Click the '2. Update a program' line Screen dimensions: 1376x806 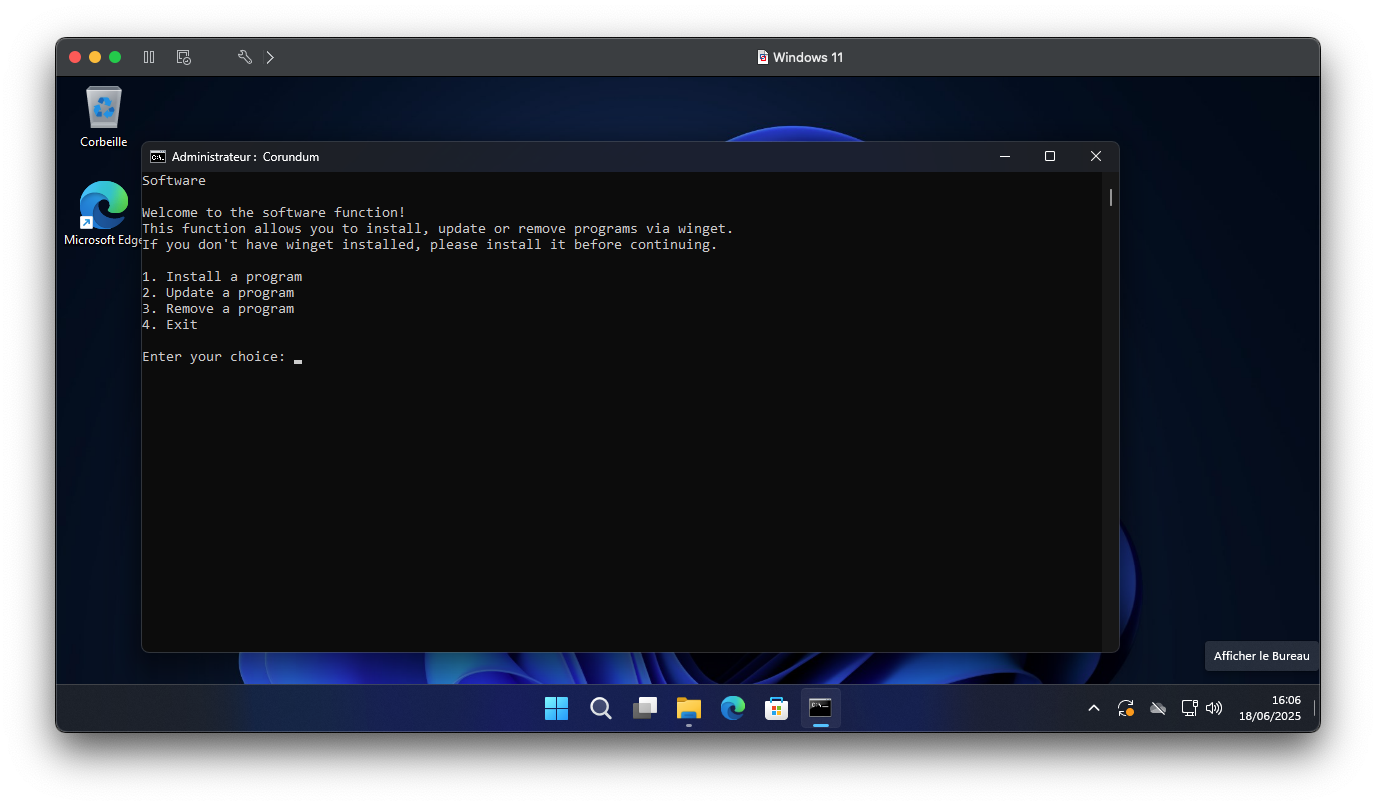click(x=218, y=293)
